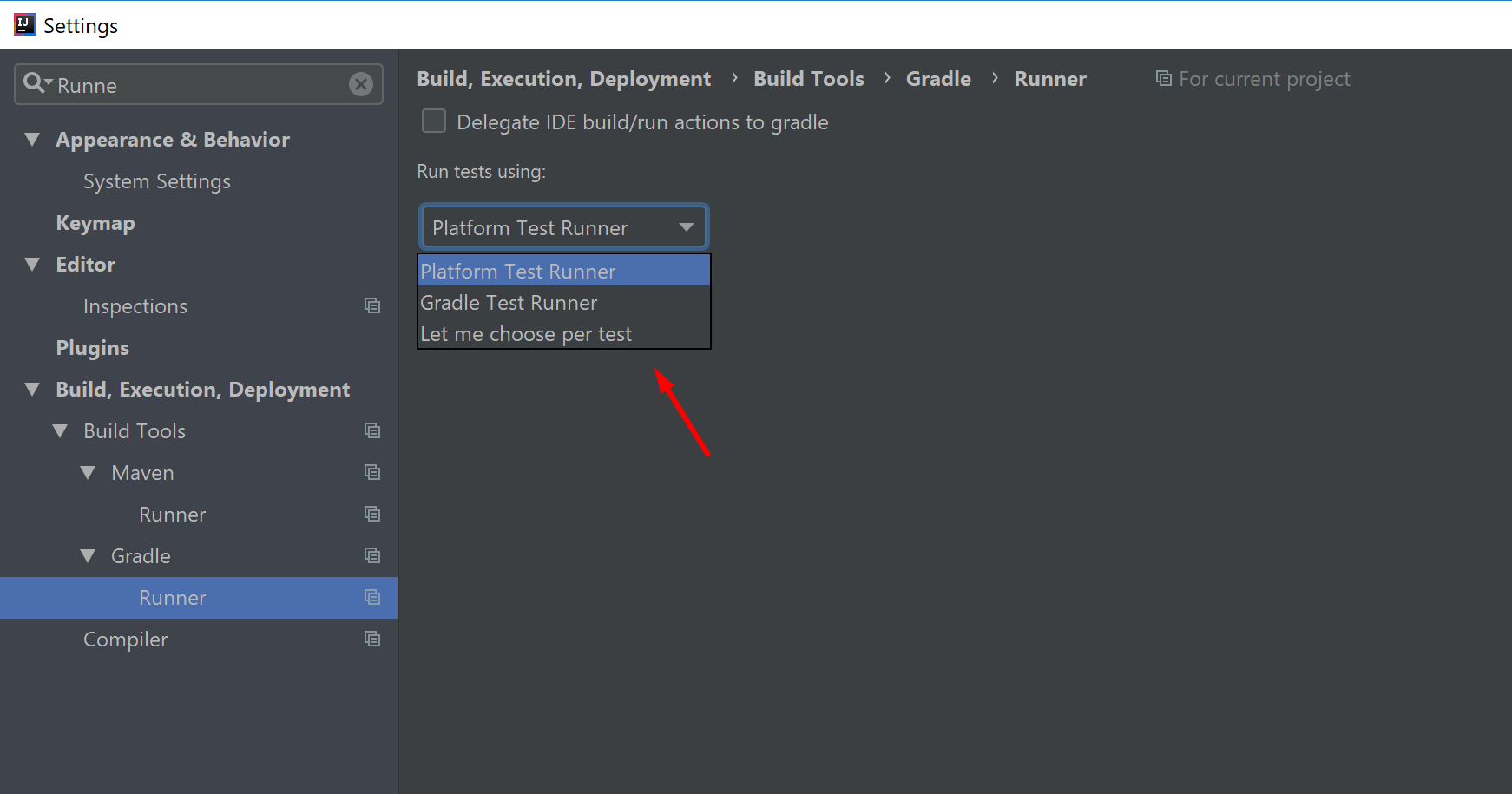Click Build Tools in the breadcrumb path

[x=808, y=78]
